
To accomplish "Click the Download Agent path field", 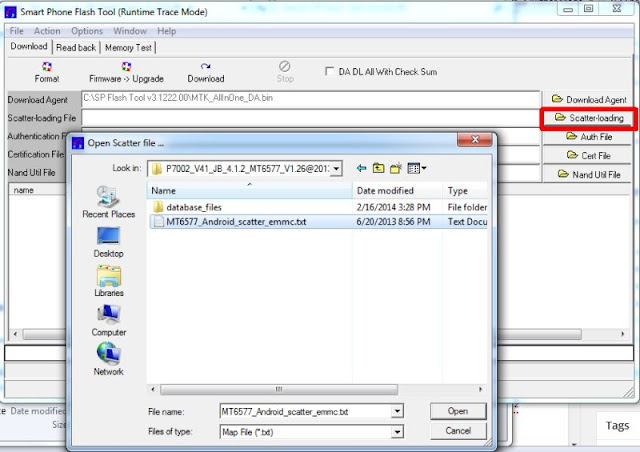I will 311,98.
